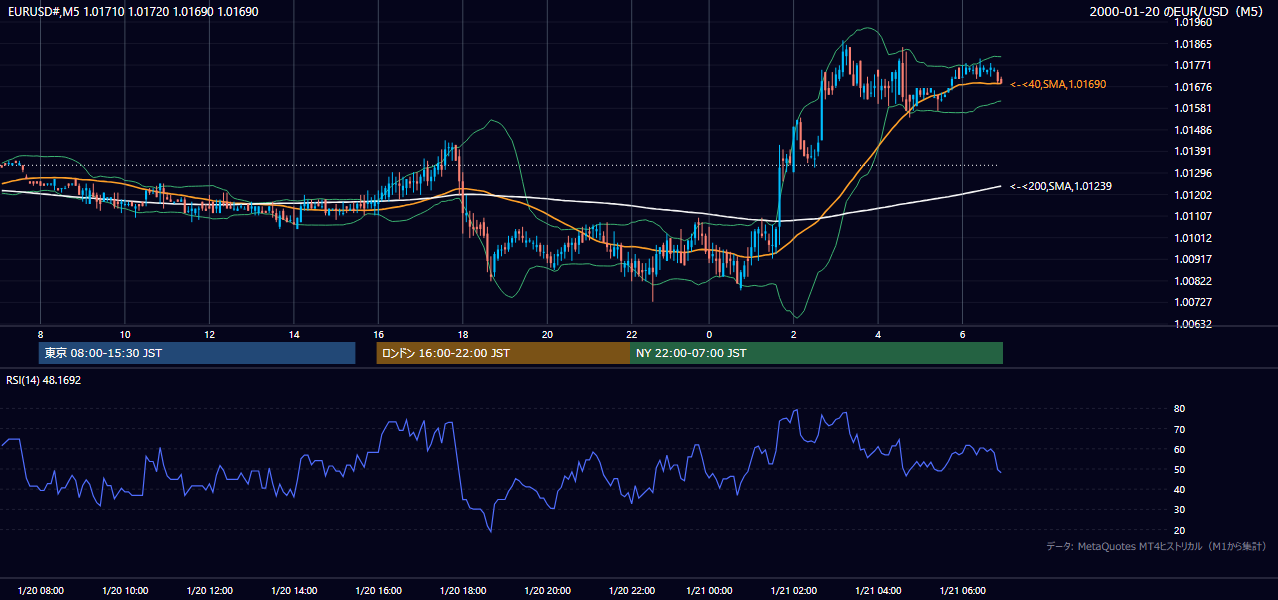1278x600 pixels.
Task: Click RSI scale level 80
Action: coord(1179,409)
